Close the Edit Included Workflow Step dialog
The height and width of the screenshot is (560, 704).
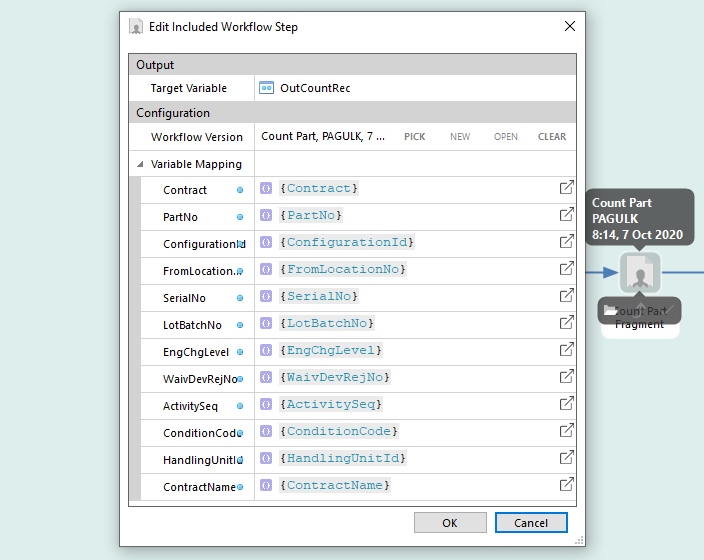pyautogui.click(x=570, y=26)
